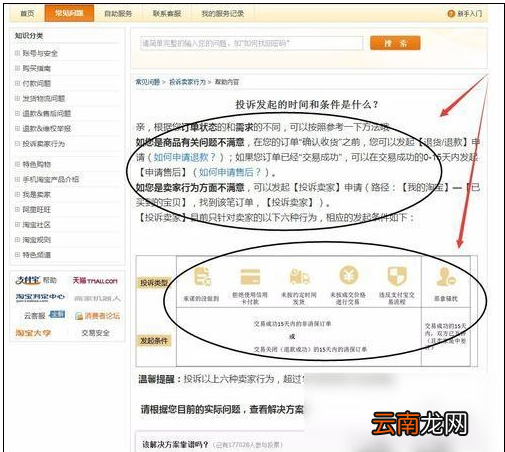Click the 承诺的没做到 complaint type icon
Image resolution: width=505 pixels, height=452 pixels.
(x=203, y=276)
